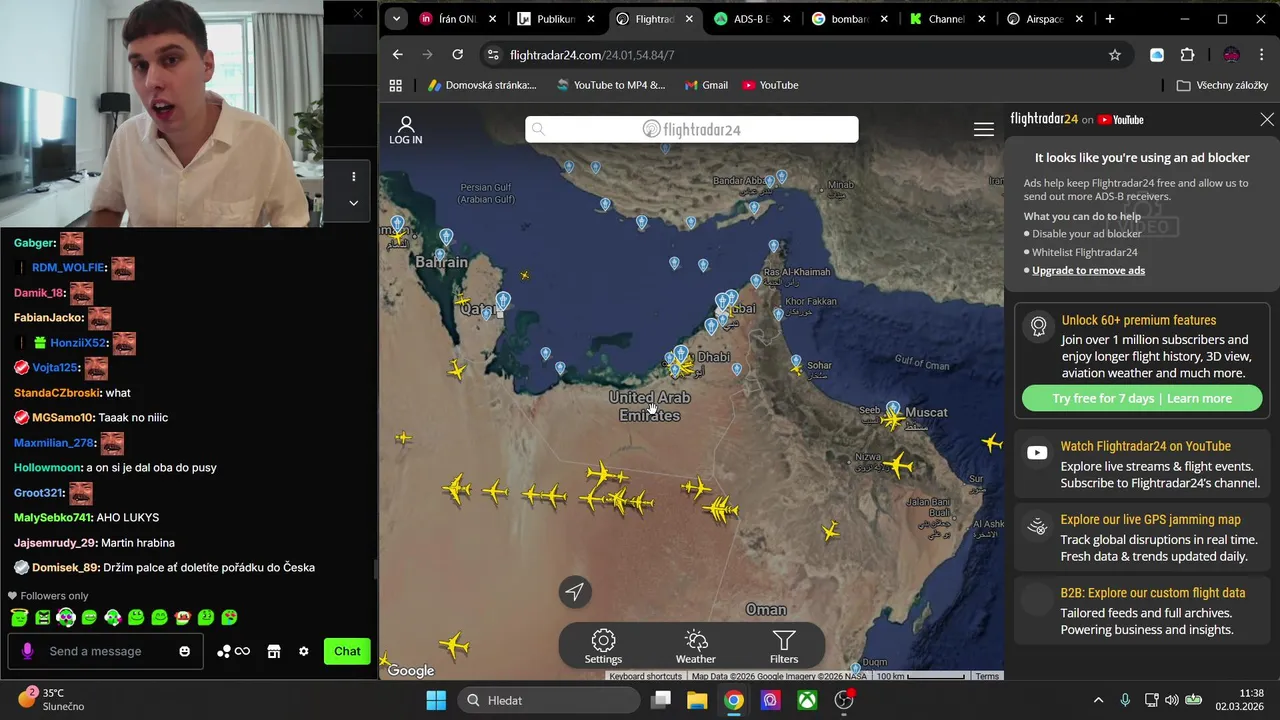Open the YouTube to MP4 bookmark
Viewport: 1280px width, 720px height.
(610, 86)
